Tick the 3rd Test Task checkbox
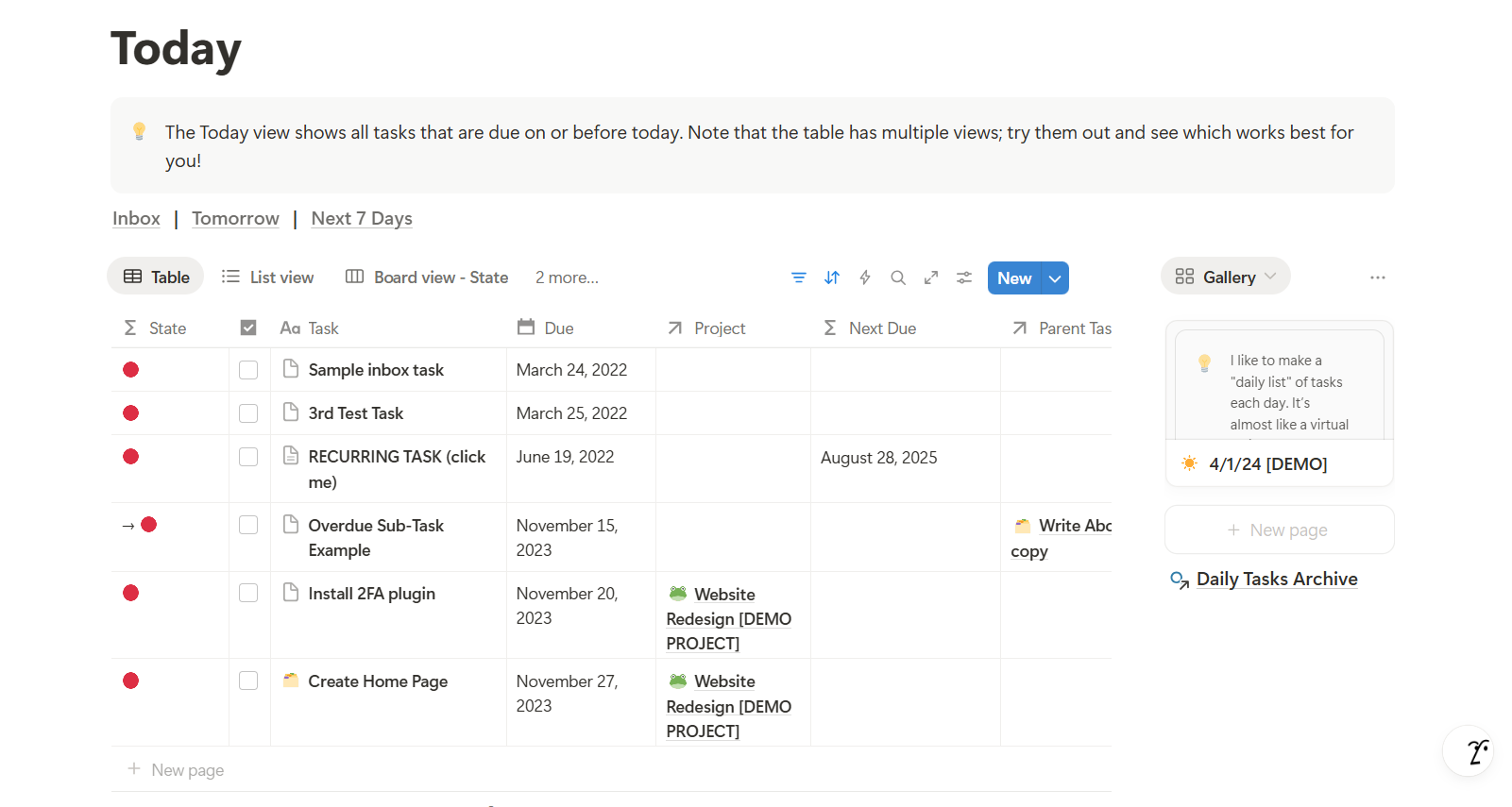Screen dimensions: 1512x807 coord(248,413)
